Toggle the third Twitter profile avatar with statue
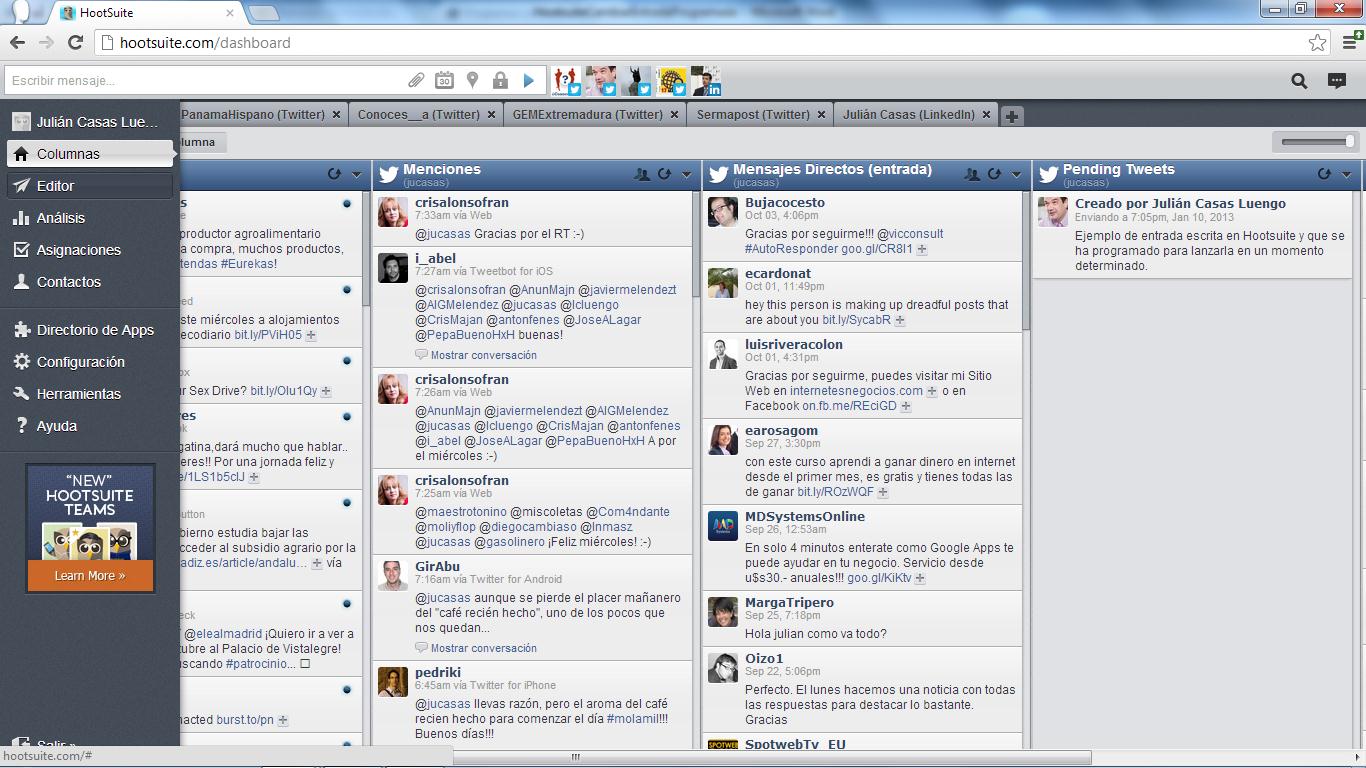Image resolution: width=1366 pixels, height=768 pixels. click(x=636, y=81)
